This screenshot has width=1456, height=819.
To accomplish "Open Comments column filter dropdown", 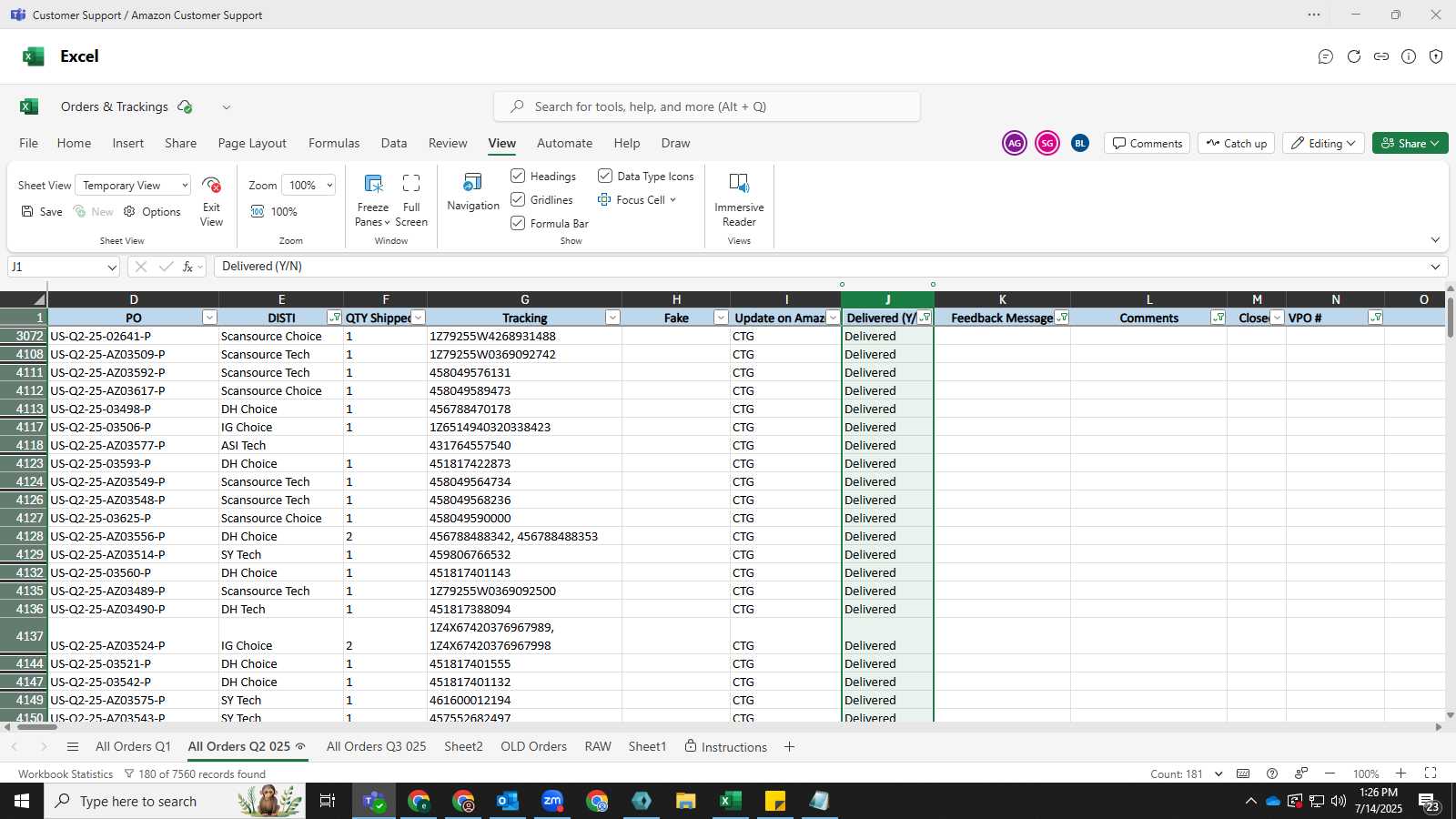I will (x=1218, y=318).
